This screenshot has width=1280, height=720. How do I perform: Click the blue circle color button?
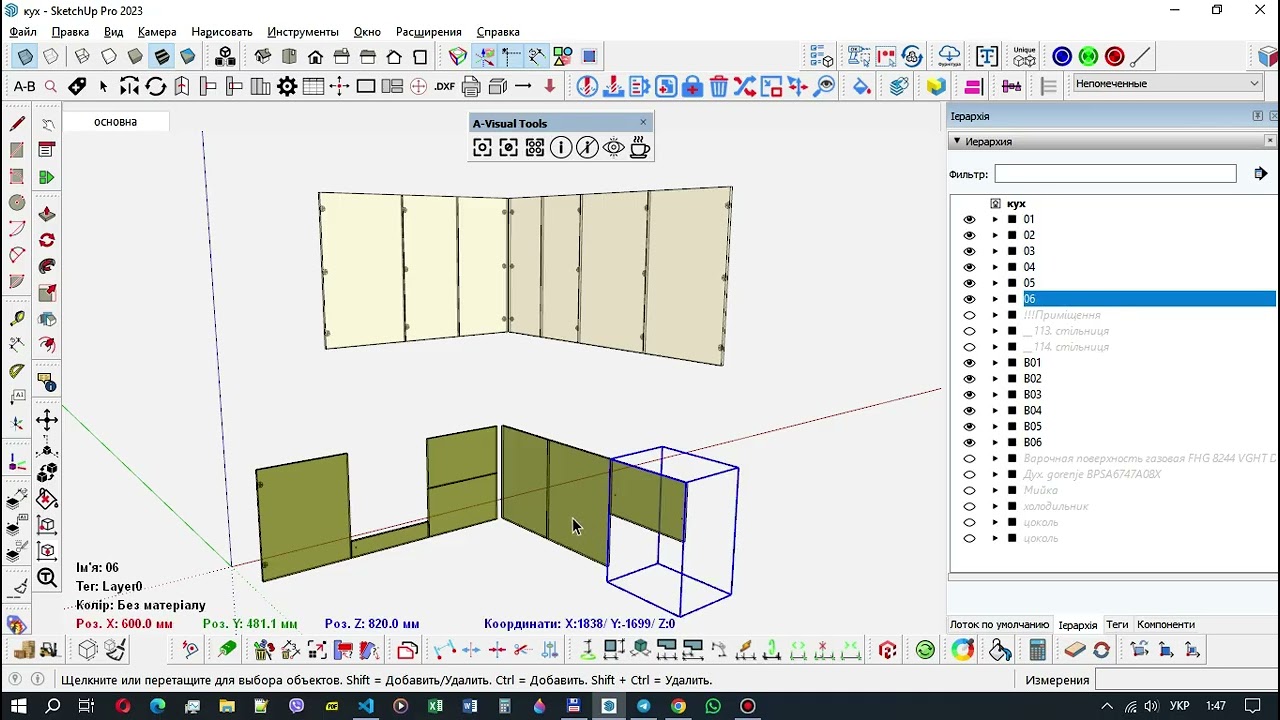1062,57
